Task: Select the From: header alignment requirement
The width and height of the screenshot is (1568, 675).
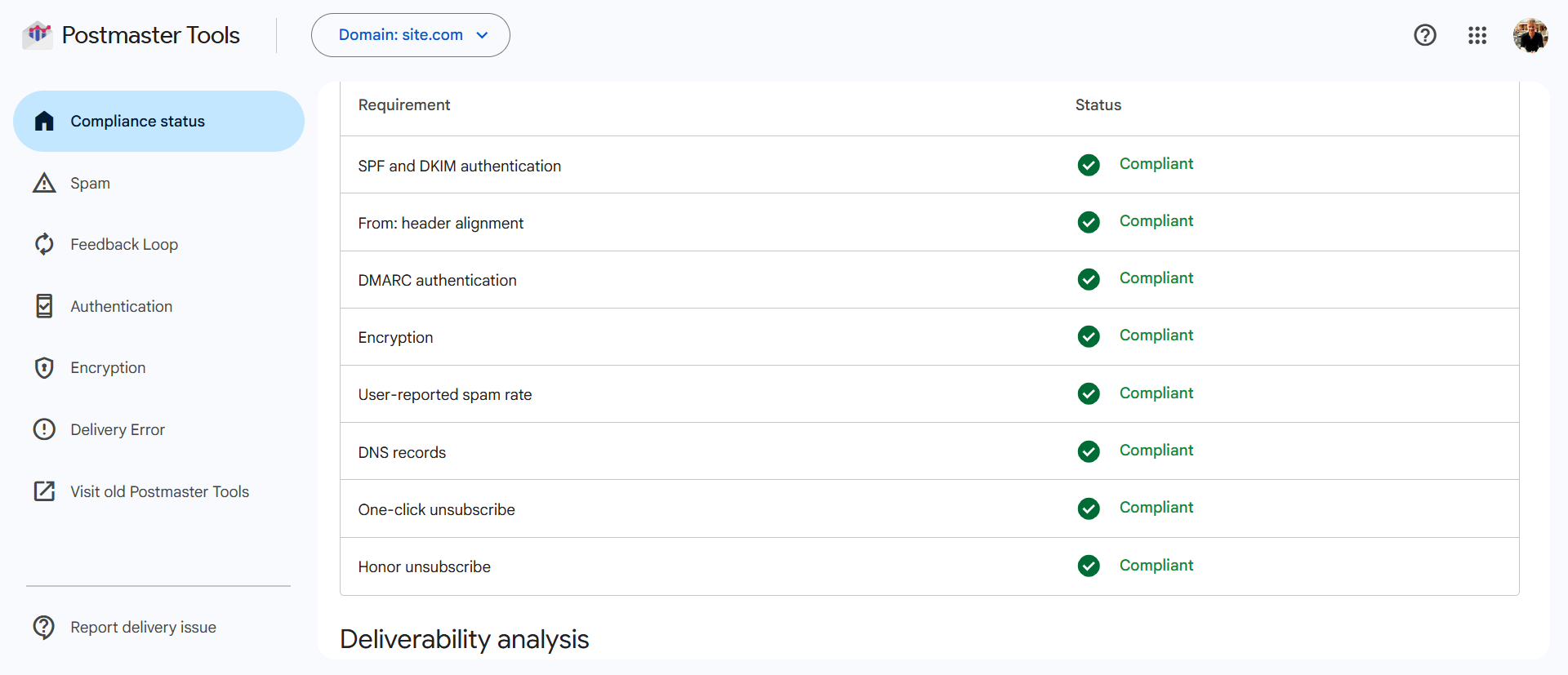Action: pyautogui.click(x=929, y=222)
